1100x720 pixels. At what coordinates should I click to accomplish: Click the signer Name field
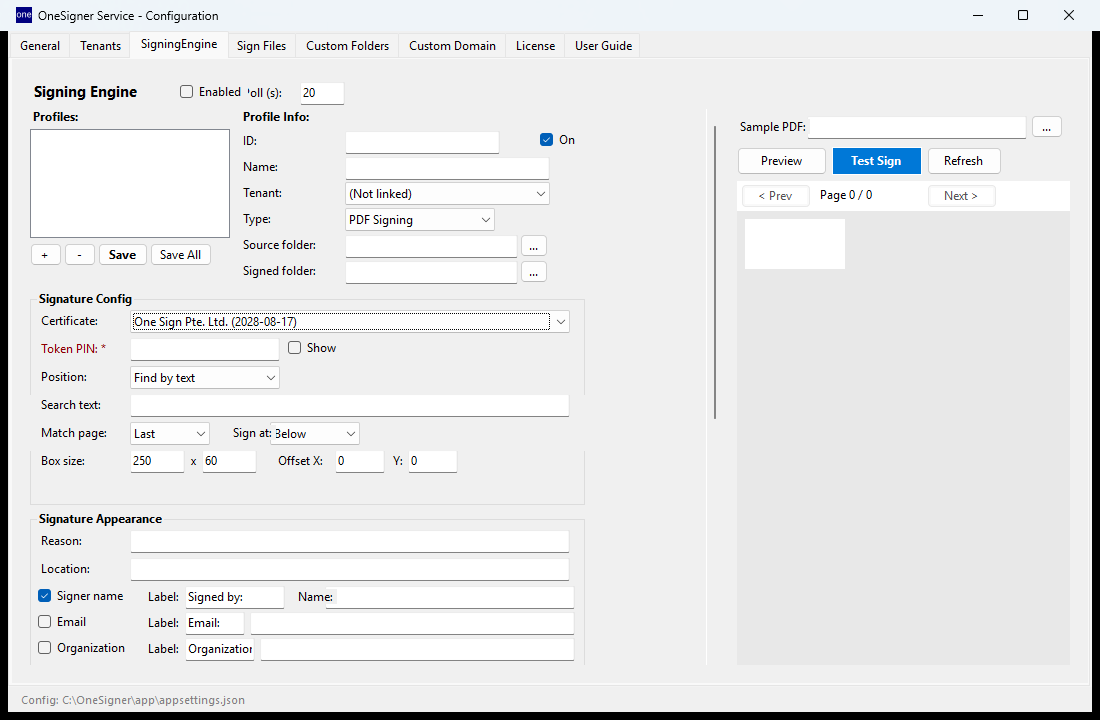pos(450,597)
